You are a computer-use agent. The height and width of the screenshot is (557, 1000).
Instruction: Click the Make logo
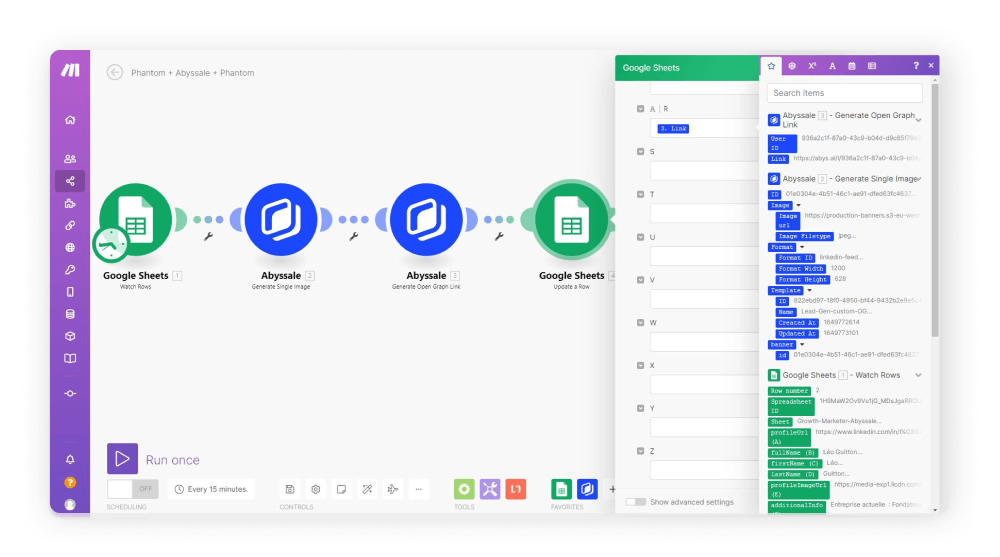pyautogui.click(x=70, y=70)
